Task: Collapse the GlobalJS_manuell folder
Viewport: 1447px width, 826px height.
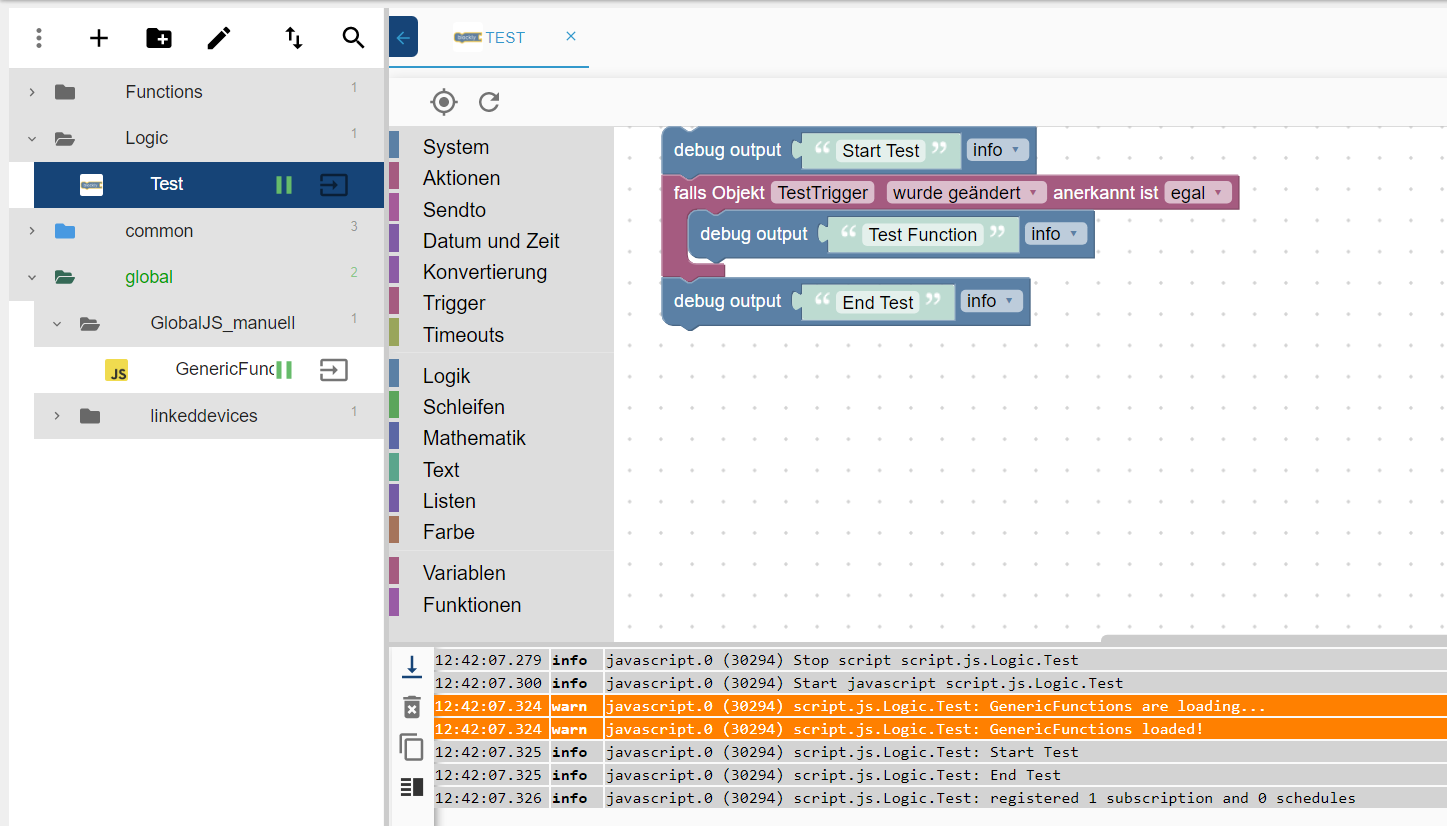Action: click(57, 324)
